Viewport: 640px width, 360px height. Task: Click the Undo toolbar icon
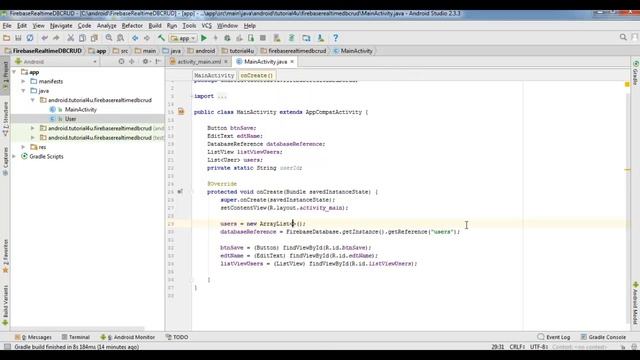[44, 38]
